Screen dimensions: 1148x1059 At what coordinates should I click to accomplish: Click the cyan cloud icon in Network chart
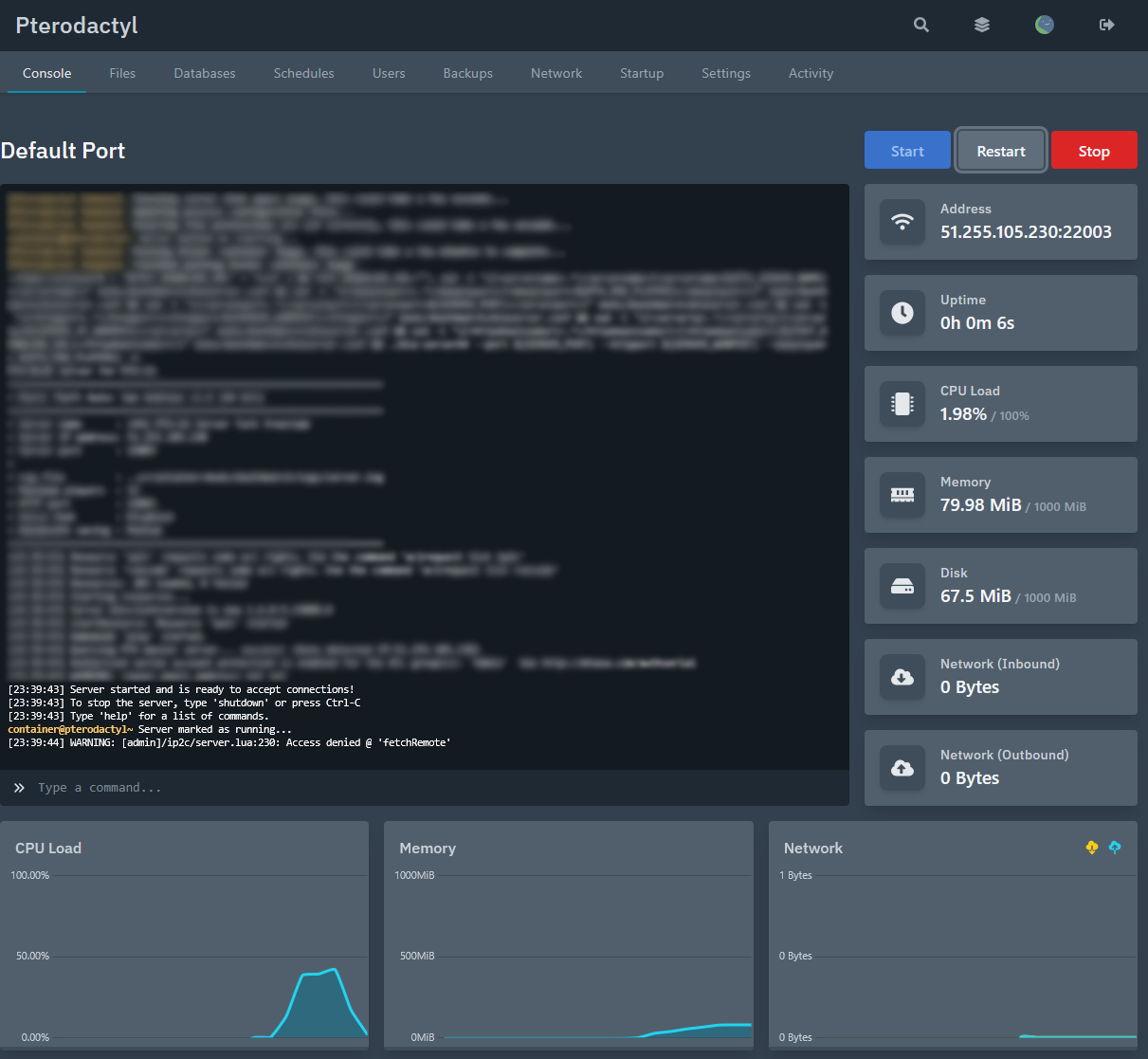(x=1115, y=848)
